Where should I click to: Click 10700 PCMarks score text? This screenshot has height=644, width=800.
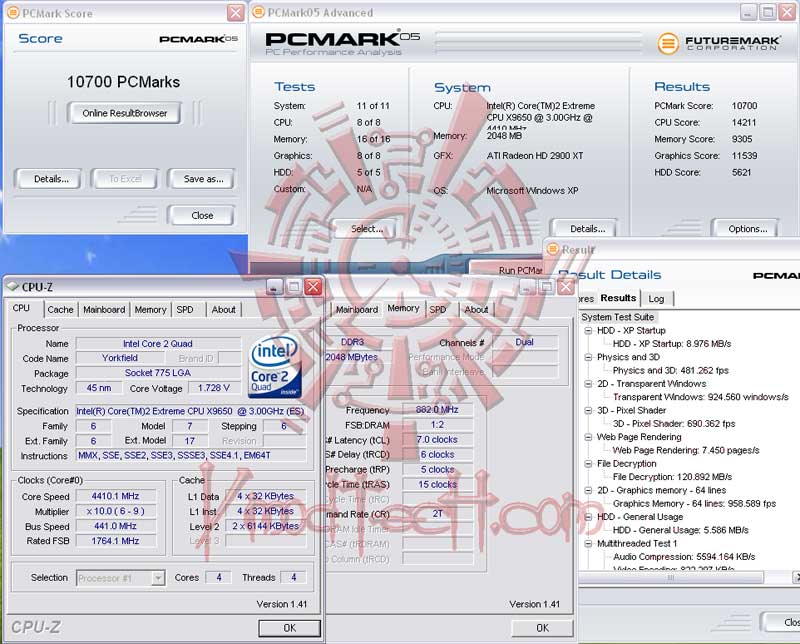click(x=123, y=82)
